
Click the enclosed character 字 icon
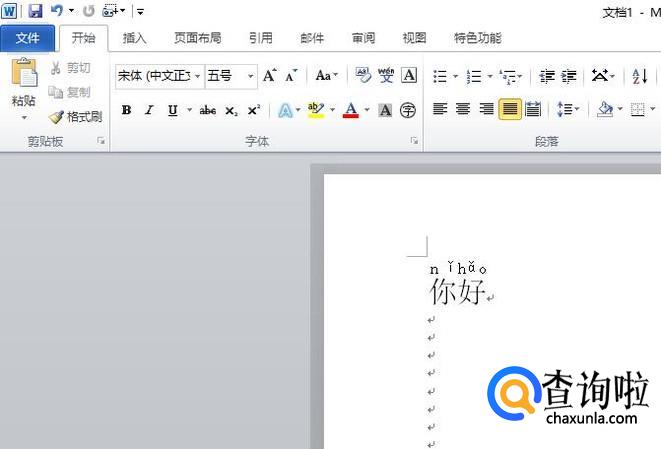(408, 110)
